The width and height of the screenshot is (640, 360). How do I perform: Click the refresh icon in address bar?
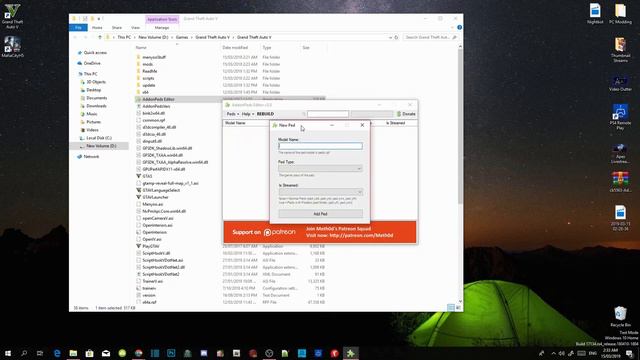click(x=396, y=37)
